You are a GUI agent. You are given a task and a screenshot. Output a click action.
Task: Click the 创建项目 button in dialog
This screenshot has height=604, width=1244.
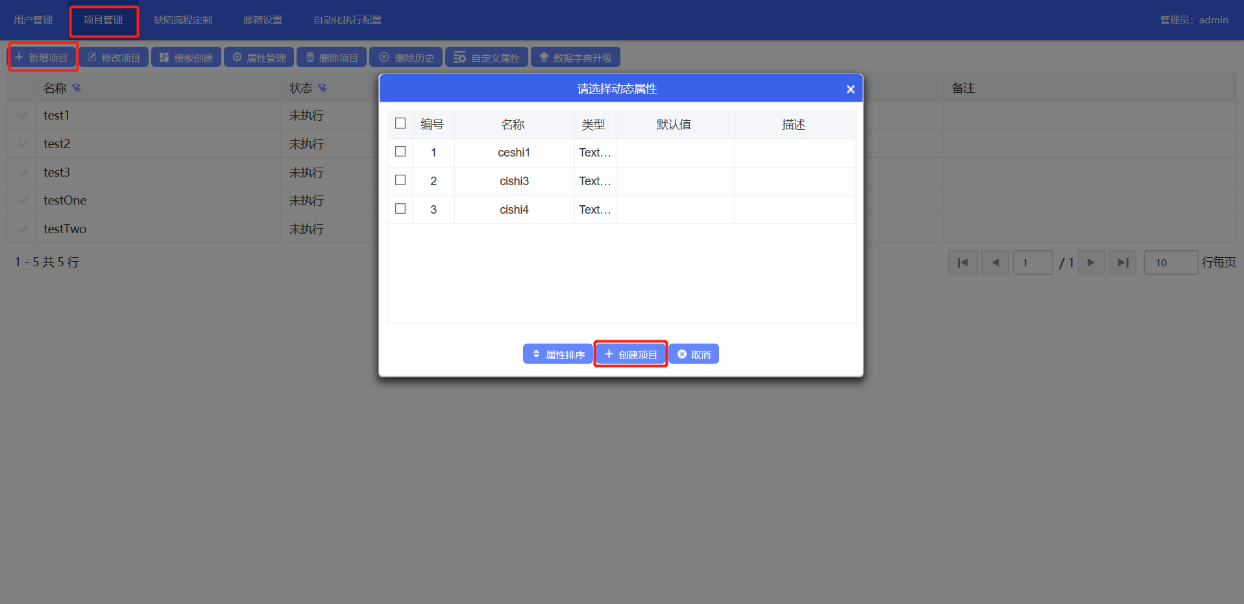pos(630,354)
